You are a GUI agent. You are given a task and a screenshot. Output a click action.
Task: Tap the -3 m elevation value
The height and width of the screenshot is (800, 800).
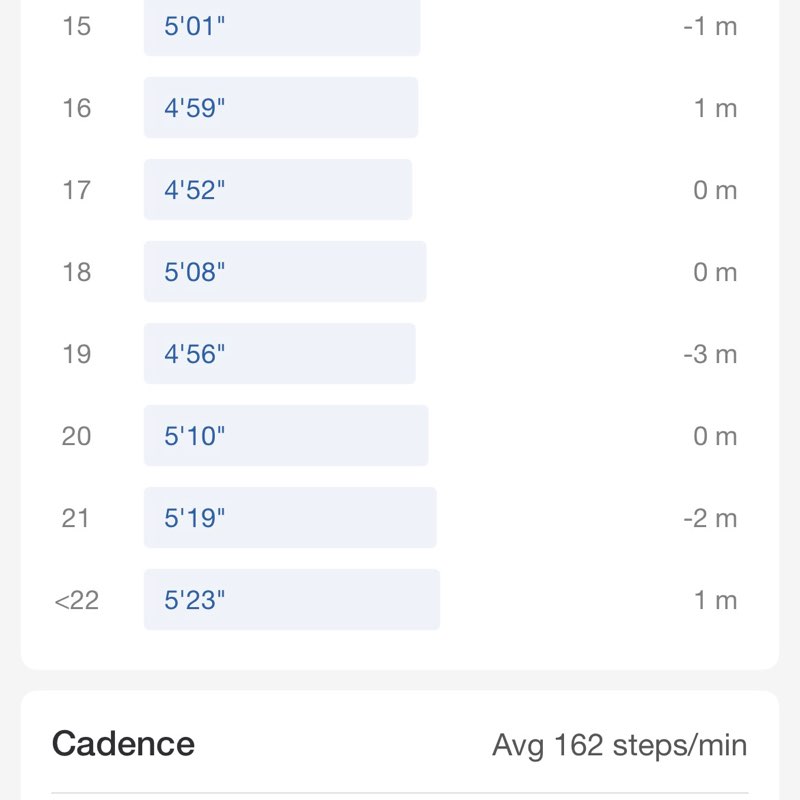[x=710, y=354]
